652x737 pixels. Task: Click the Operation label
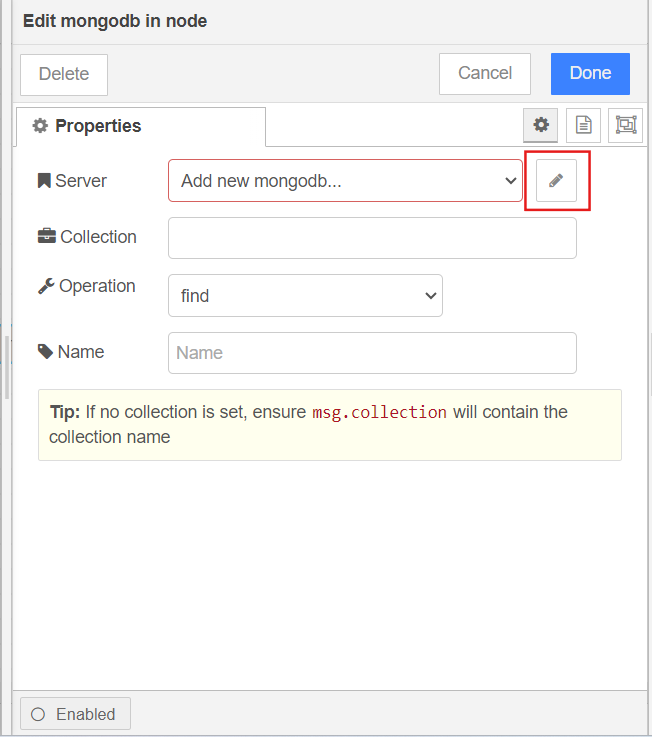86,286
